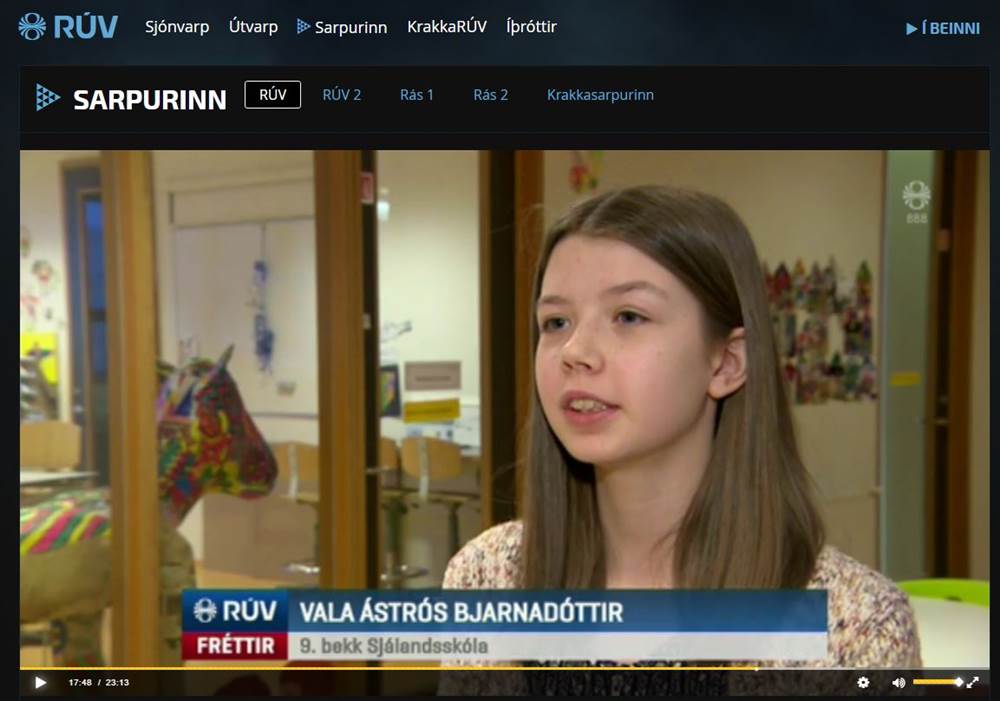Mute audio with the speaker icon
The height and width of the screenshot is (701, 1000).
click(x=898, y=682)
